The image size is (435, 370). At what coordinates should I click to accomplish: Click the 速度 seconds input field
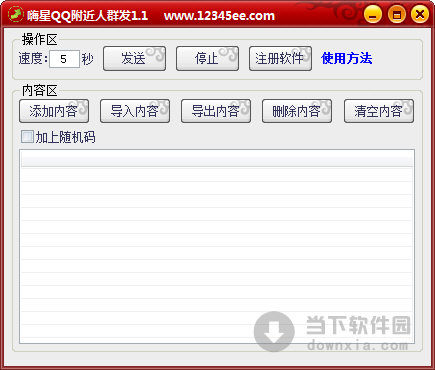click(x=64, y=59)
